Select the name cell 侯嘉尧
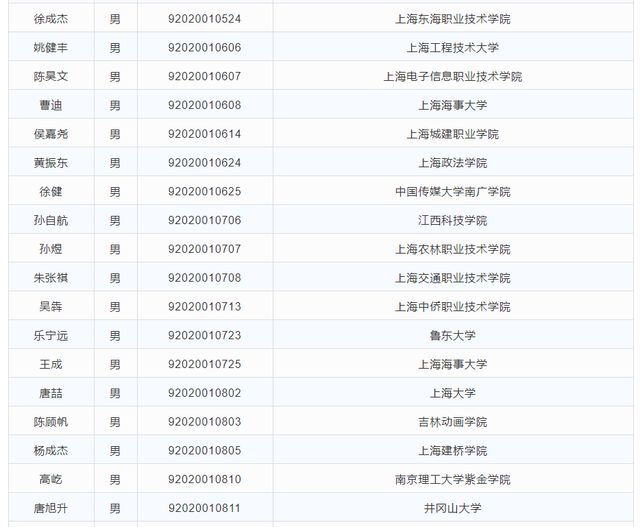640x527 pixels. pyautogui.click(x=51, y=134)
